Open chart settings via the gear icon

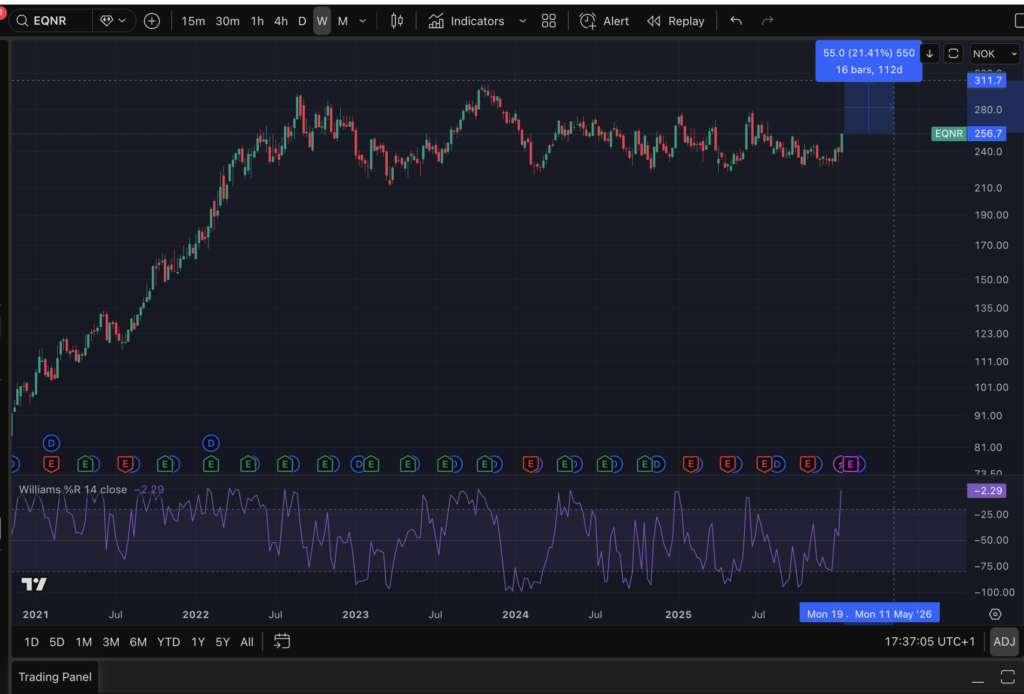tap(994, 614)
